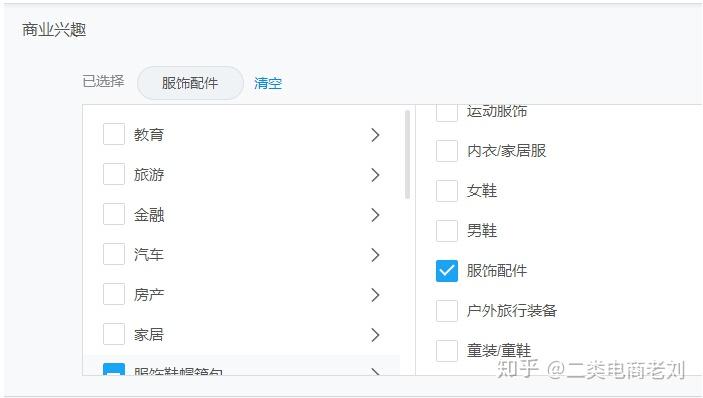Image resolution: width=703 pixels, height=398 pixels.
Task: Check the 家居 checkbox
Action: pos(114,334)
